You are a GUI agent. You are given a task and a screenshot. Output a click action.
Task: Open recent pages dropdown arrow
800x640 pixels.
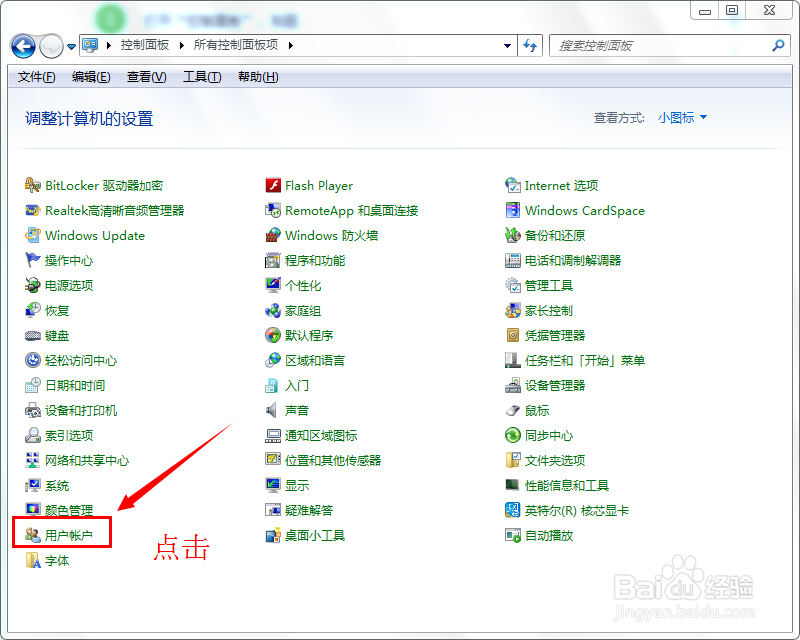click(71, 46)
